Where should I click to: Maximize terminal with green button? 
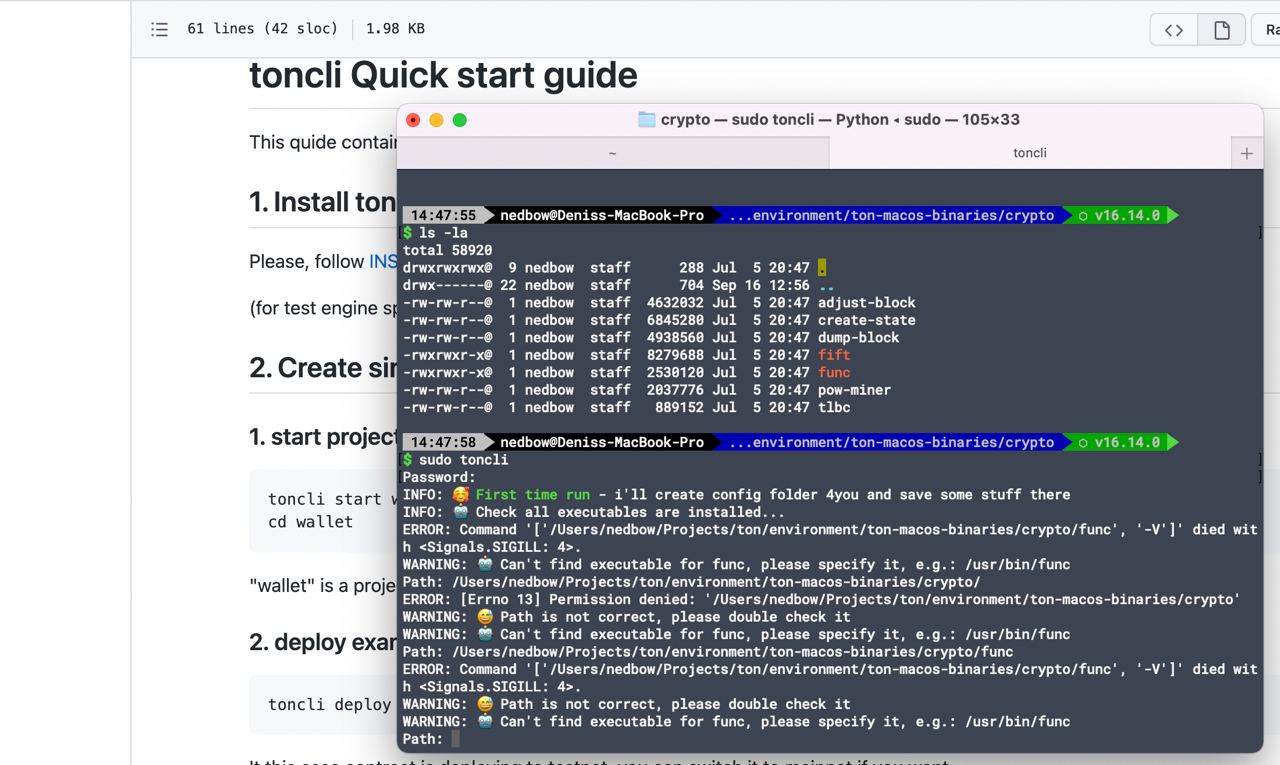(x=460, y=120)
